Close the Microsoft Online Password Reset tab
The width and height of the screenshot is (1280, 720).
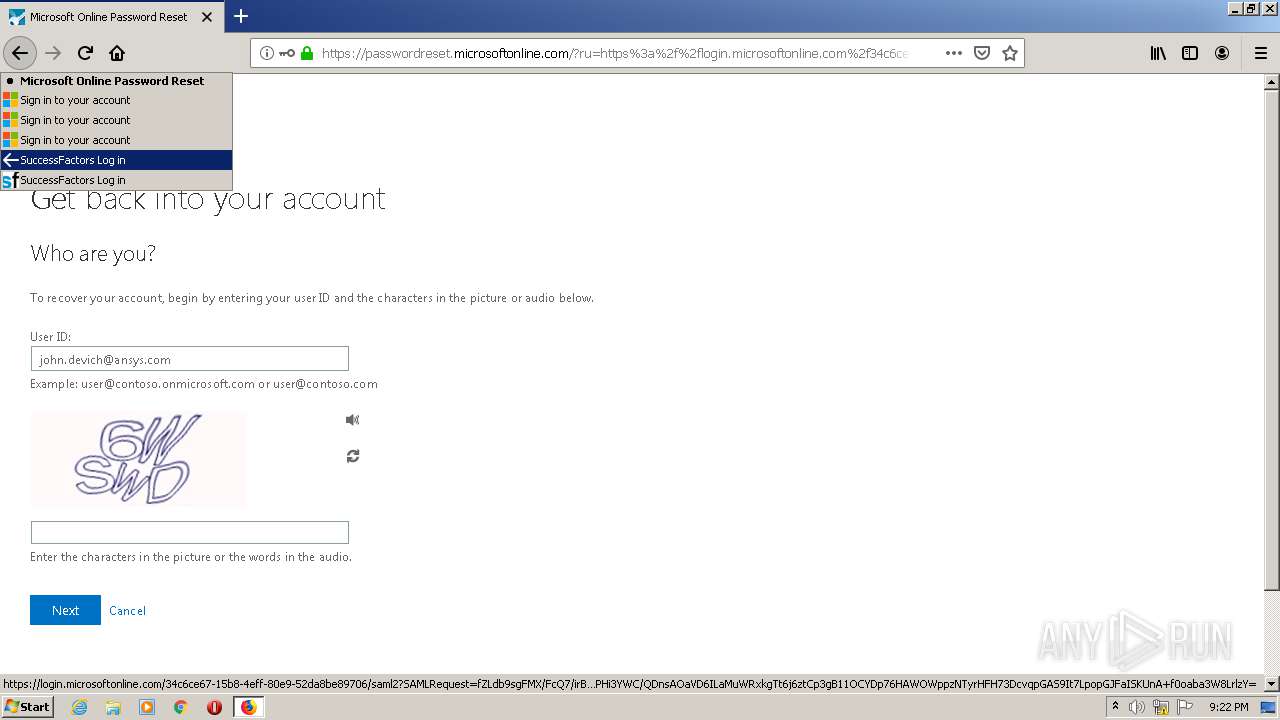[x=207, y=17]
